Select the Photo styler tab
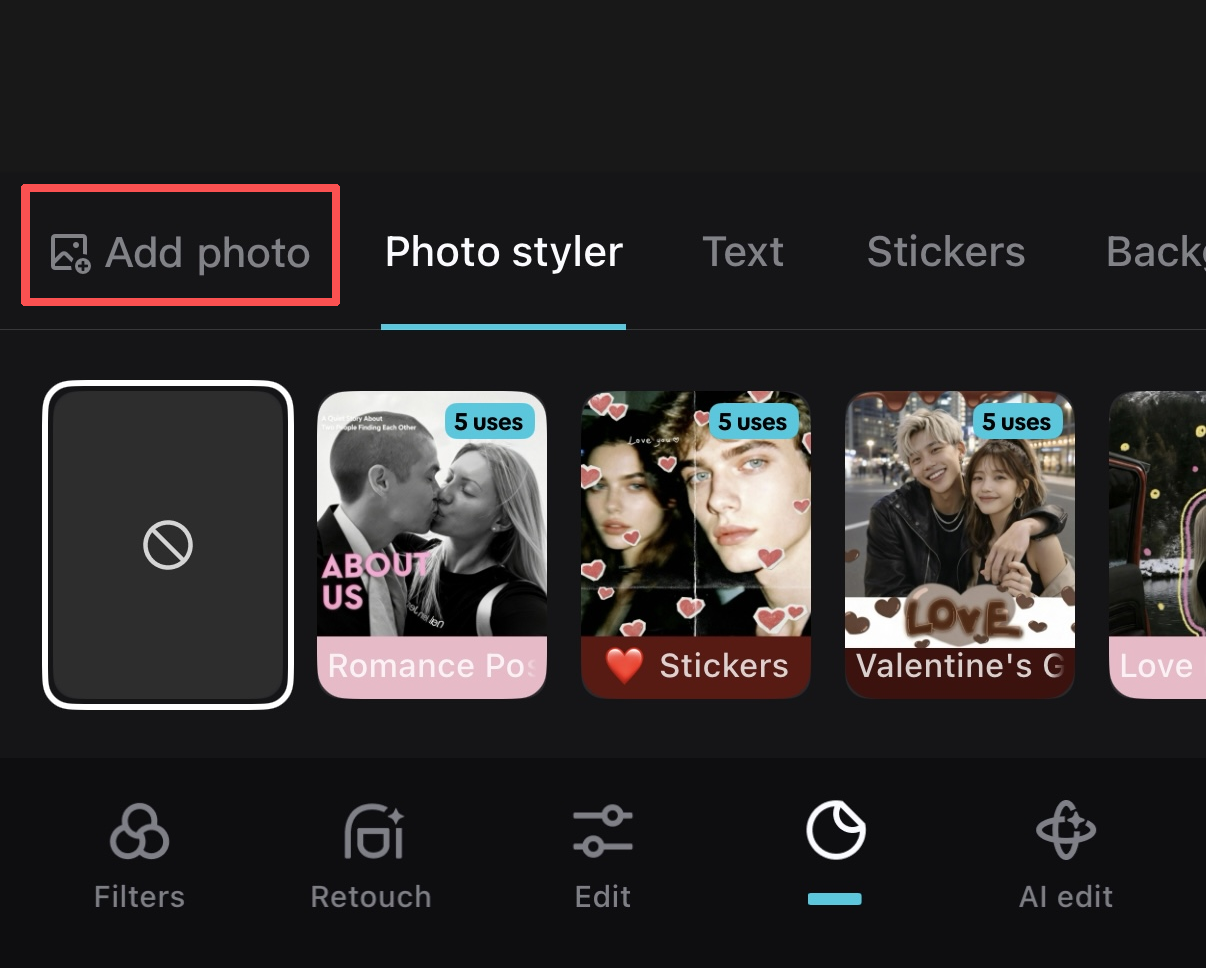1206x968 pixels. (x=503, y=251)
